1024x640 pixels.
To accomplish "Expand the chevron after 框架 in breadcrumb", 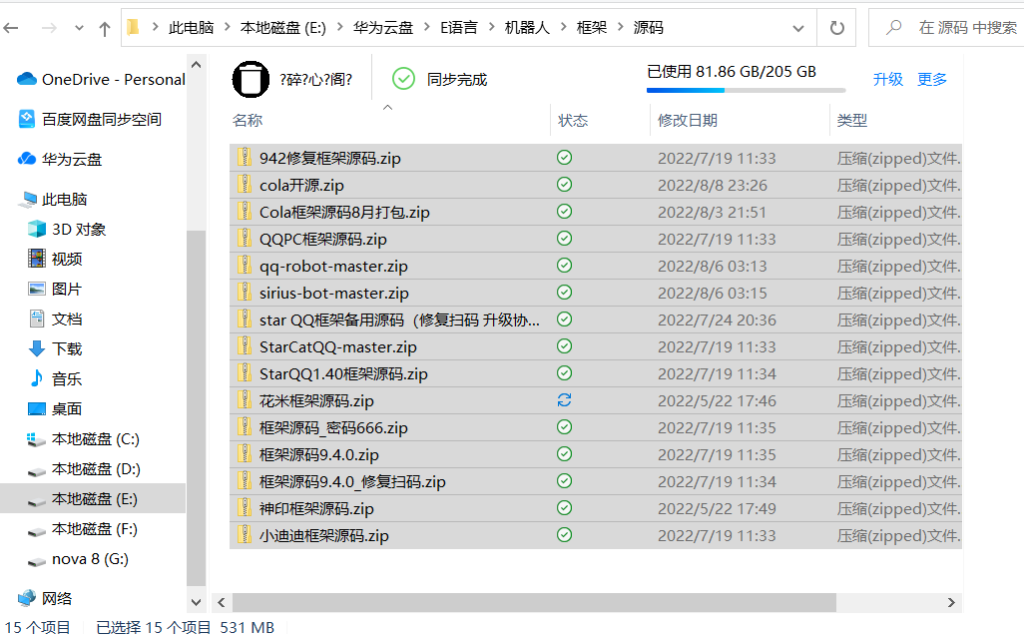I will click(620, 28).
